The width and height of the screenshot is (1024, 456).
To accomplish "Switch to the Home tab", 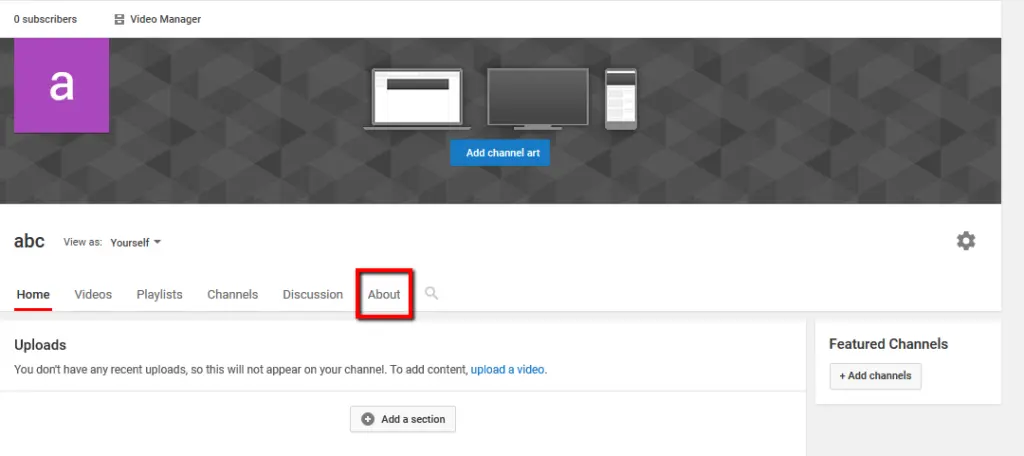I will [33, 295].
